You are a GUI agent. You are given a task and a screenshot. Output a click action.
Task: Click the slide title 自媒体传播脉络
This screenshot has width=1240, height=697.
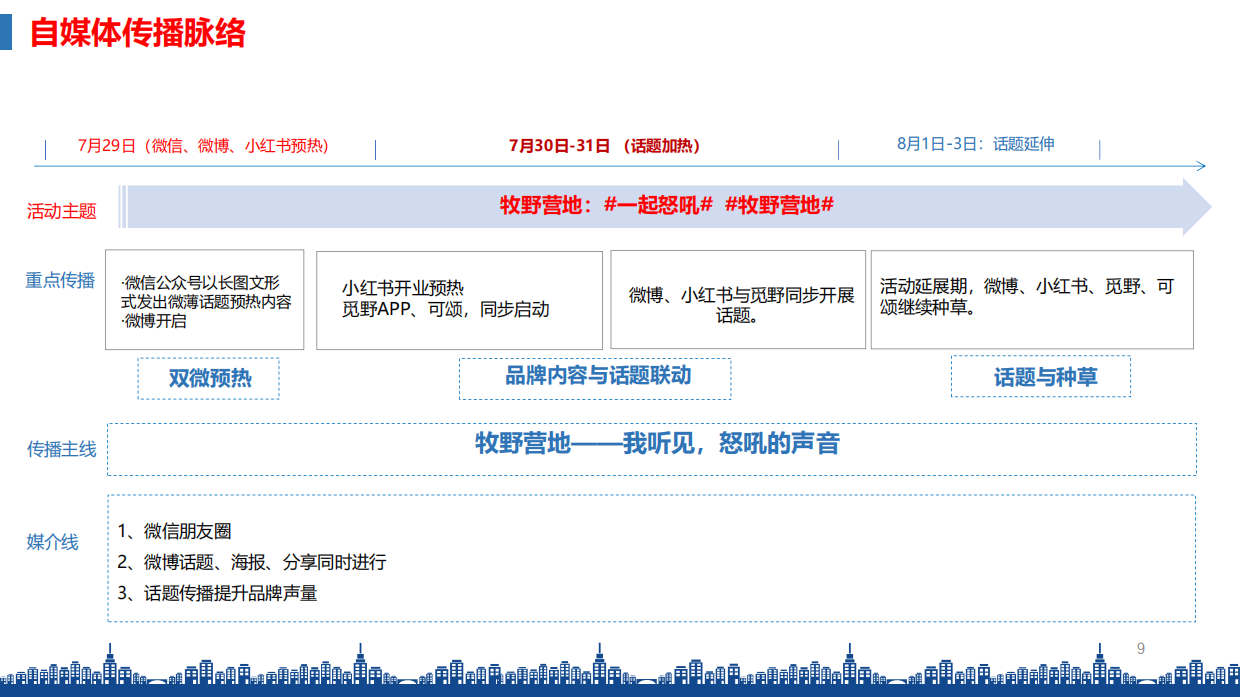click(x=138, y=33)
